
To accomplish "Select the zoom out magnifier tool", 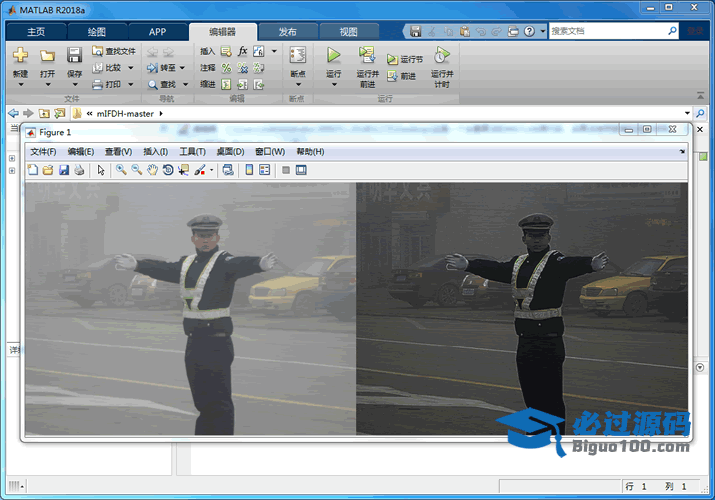I will [136, 170].
